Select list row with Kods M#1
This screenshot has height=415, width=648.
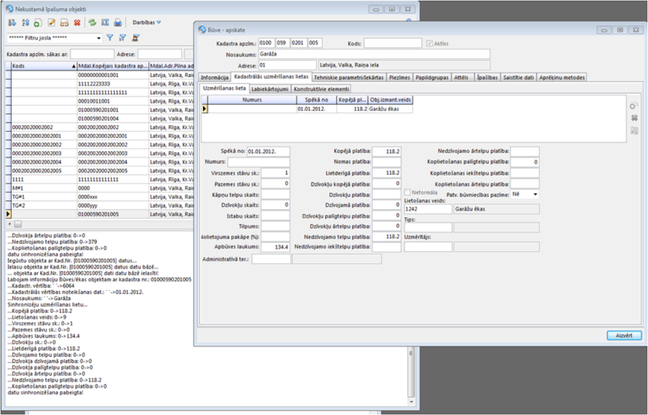point(99,188)
